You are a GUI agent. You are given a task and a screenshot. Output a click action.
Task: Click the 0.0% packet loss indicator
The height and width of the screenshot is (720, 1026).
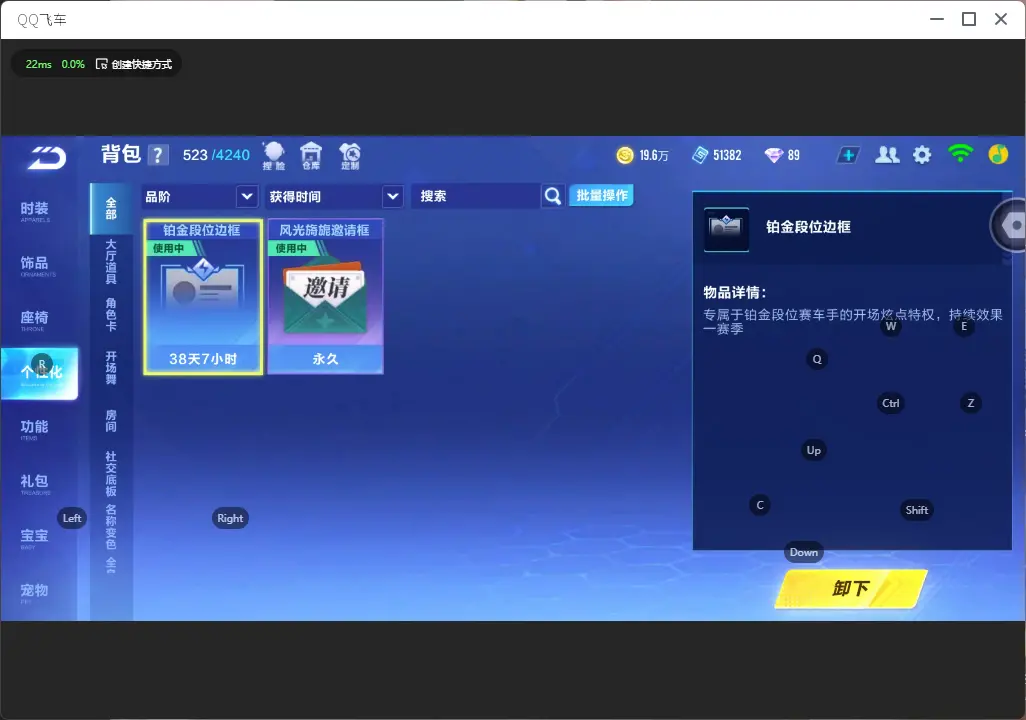[73, 64]
